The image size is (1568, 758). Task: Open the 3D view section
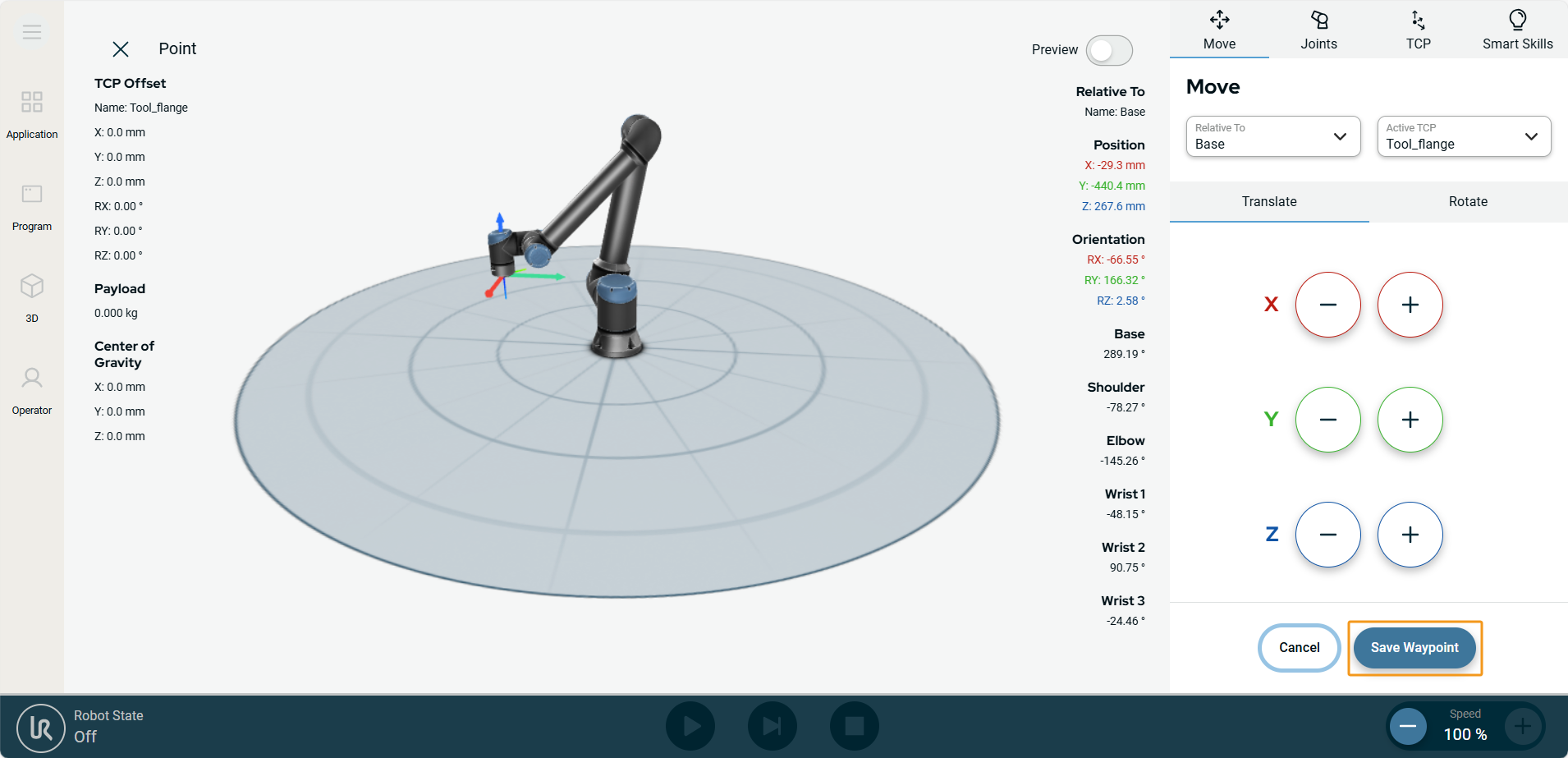click(32, 299)
